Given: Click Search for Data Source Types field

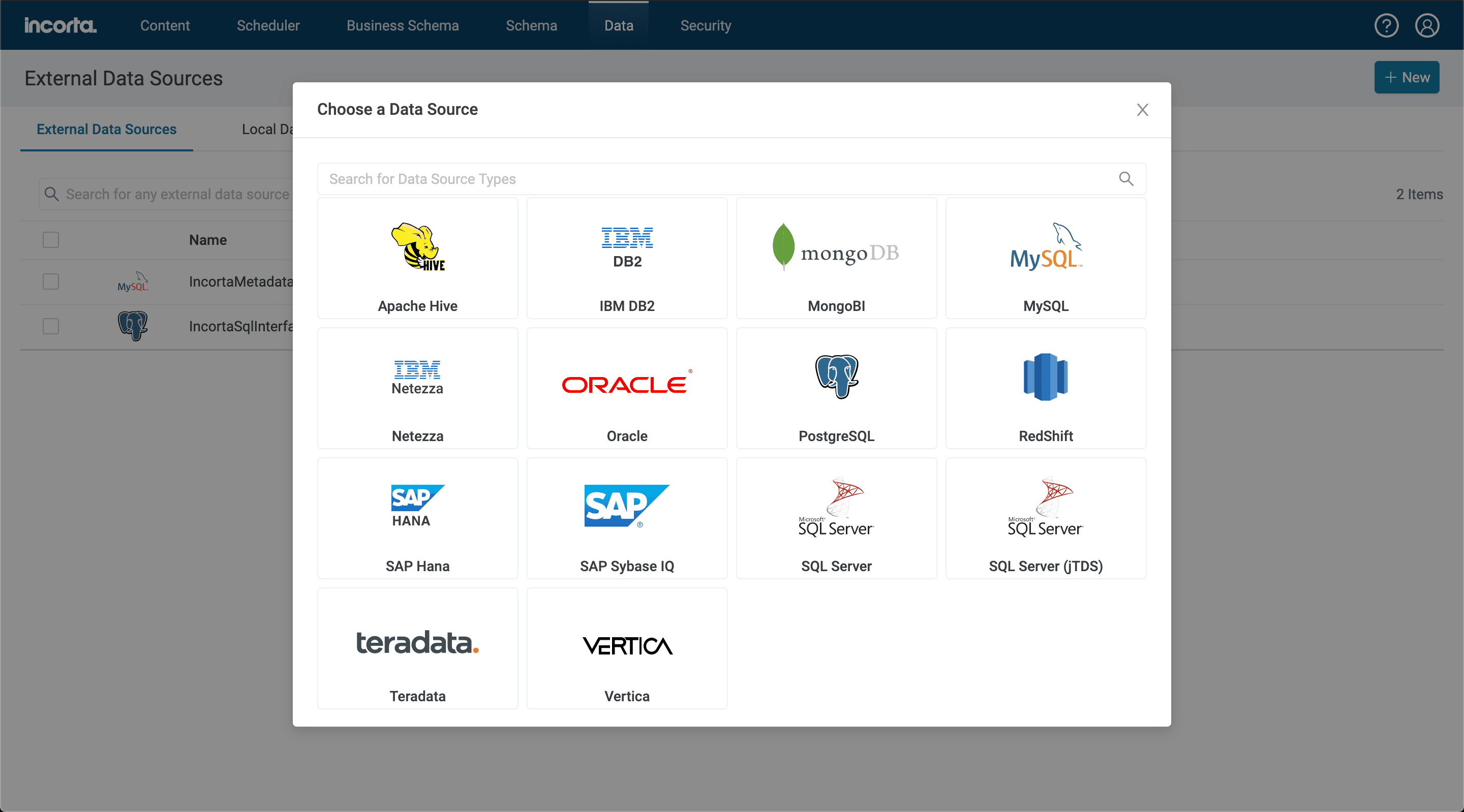Looking at the screenshot, I should pyautogui.click(x=716, y=179).
